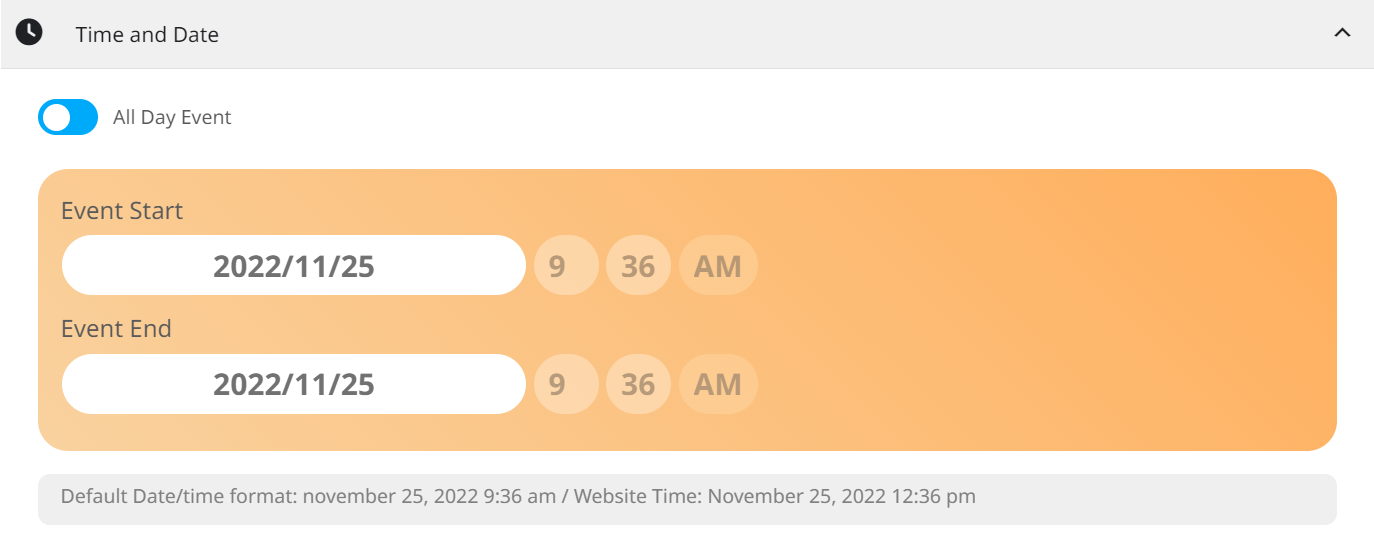
Task: Select the Event Start minutes 36
Action: [638, 265]
